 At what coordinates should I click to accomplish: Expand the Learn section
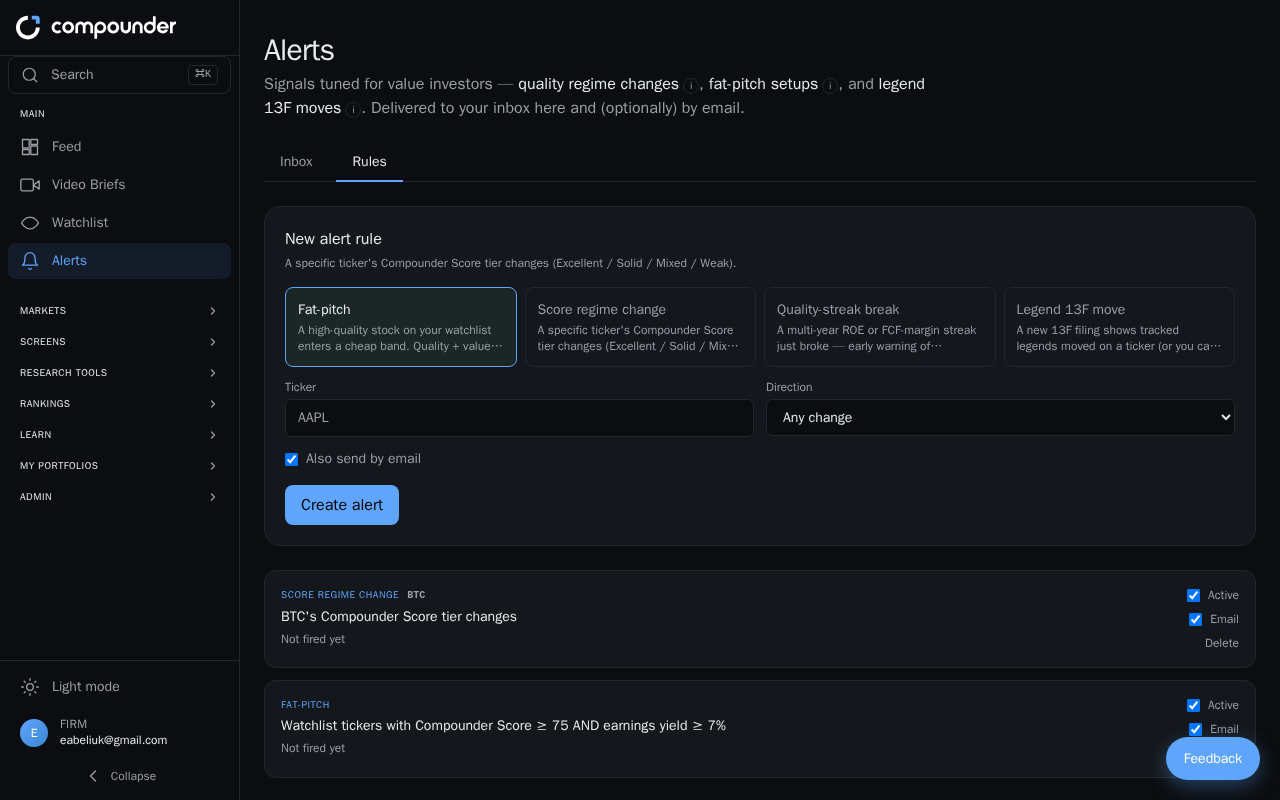pos(119,435)
